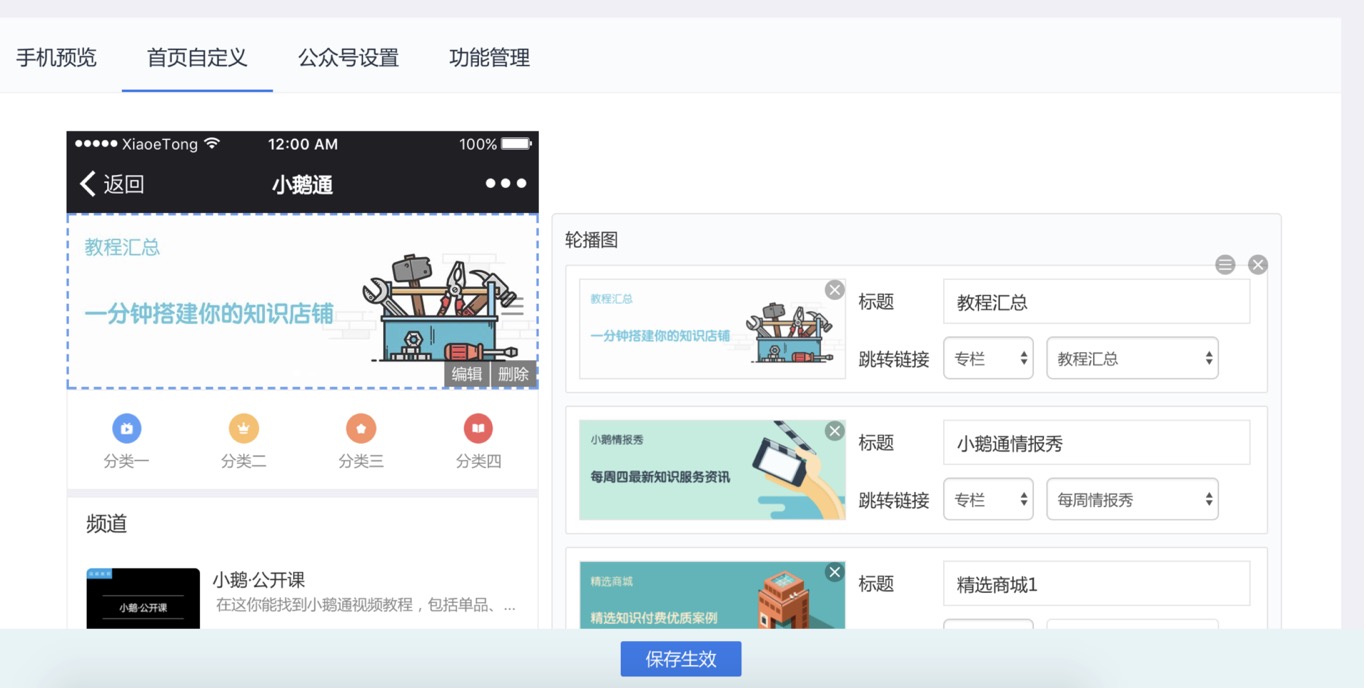Image resolution: width=1366 pixels, height=698 pixels.
Task: Open the 手机预览 tab
Action: (x=56, y=58)
